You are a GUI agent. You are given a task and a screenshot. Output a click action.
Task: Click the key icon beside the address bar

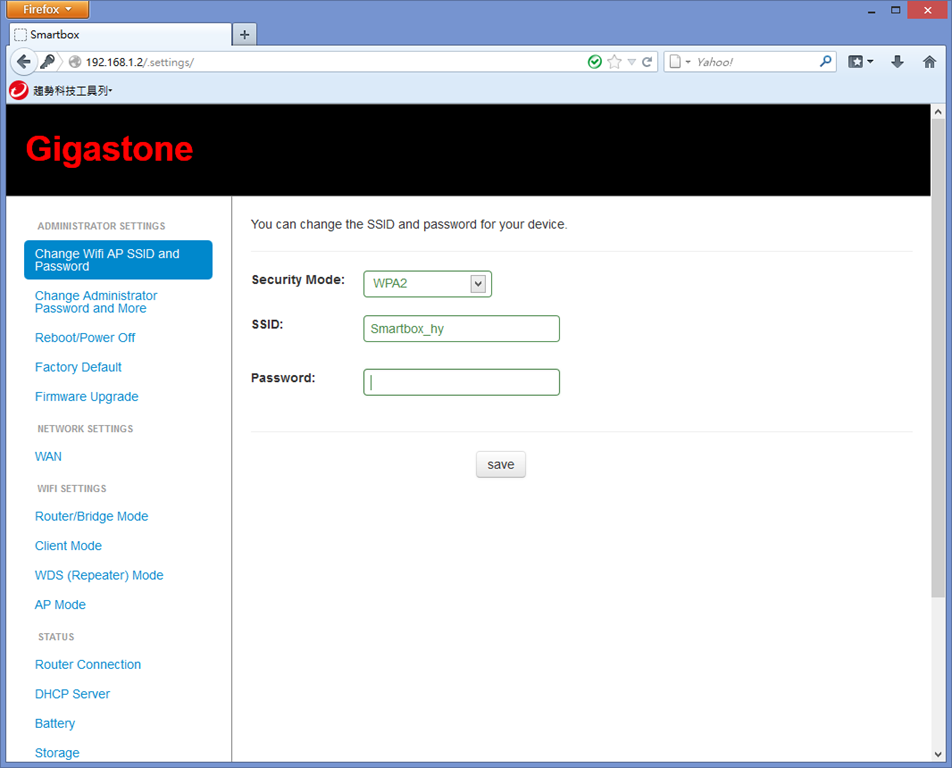47,61
